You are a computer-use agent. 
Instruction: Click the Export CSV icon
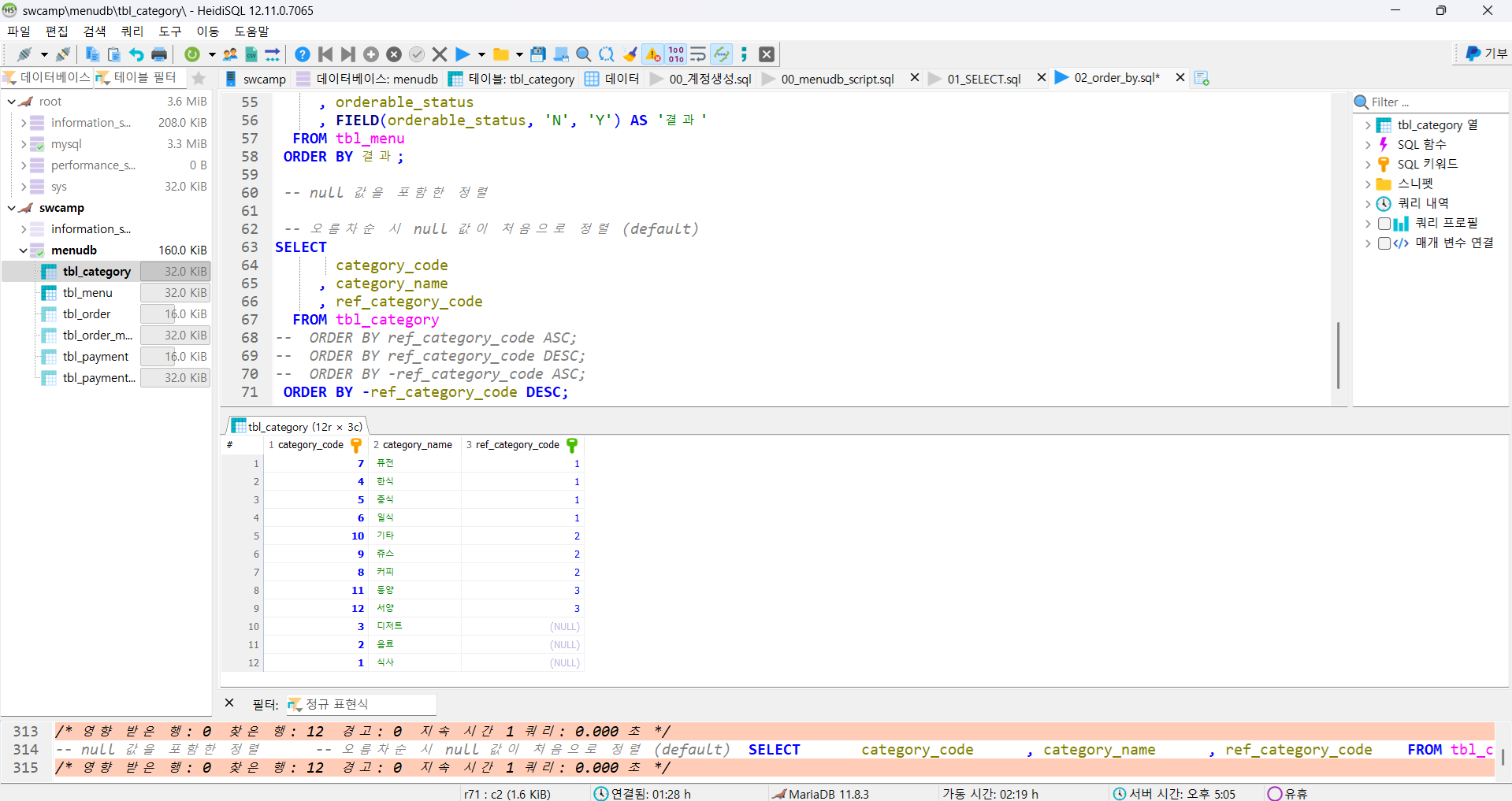coord(251,54)
